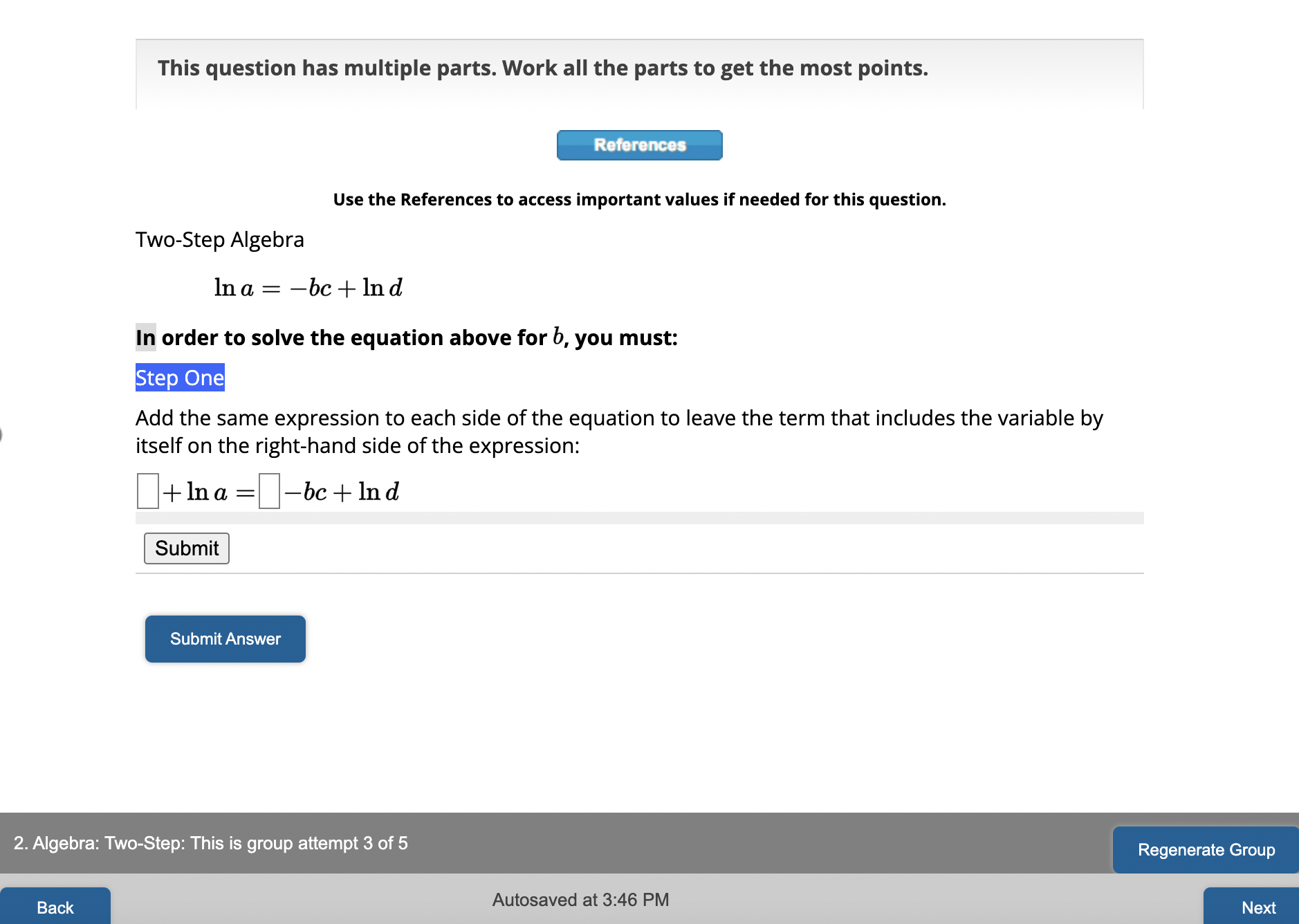Click the highlighted Step One label

(179, 378)
